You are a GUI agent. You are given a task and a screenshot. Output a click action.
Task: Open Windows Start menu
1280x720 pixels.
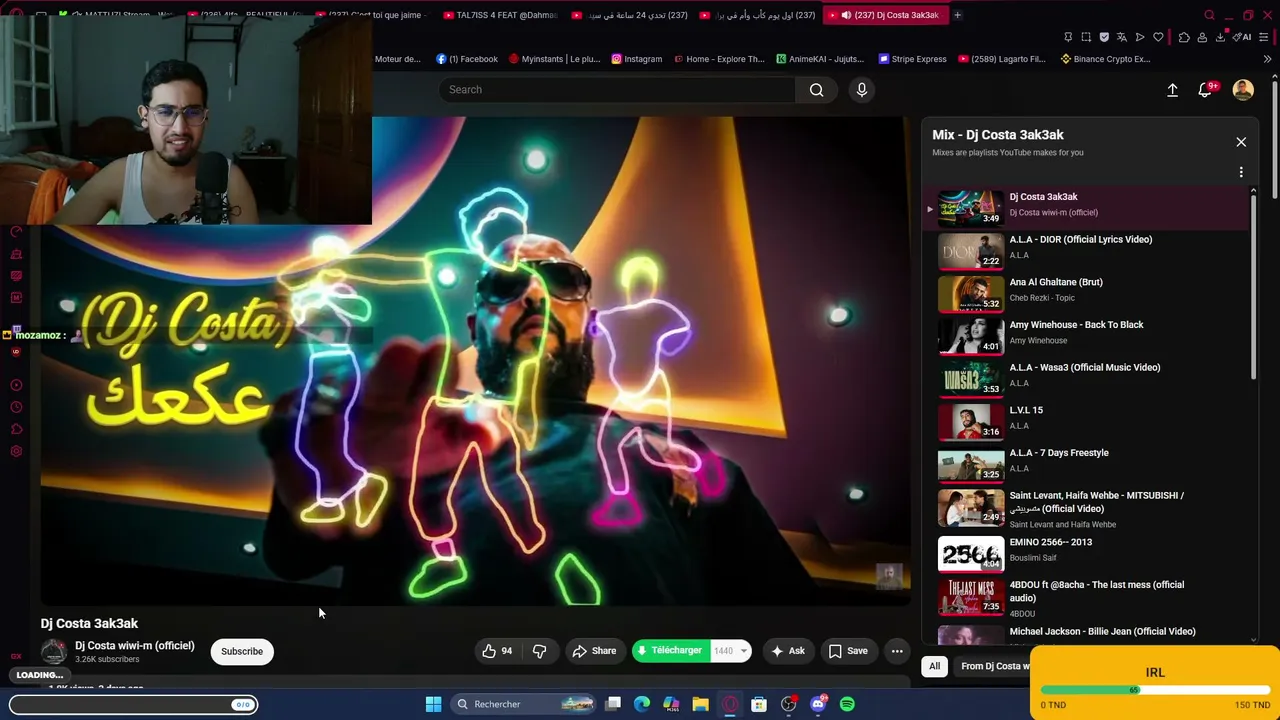[x=433, y=704]
